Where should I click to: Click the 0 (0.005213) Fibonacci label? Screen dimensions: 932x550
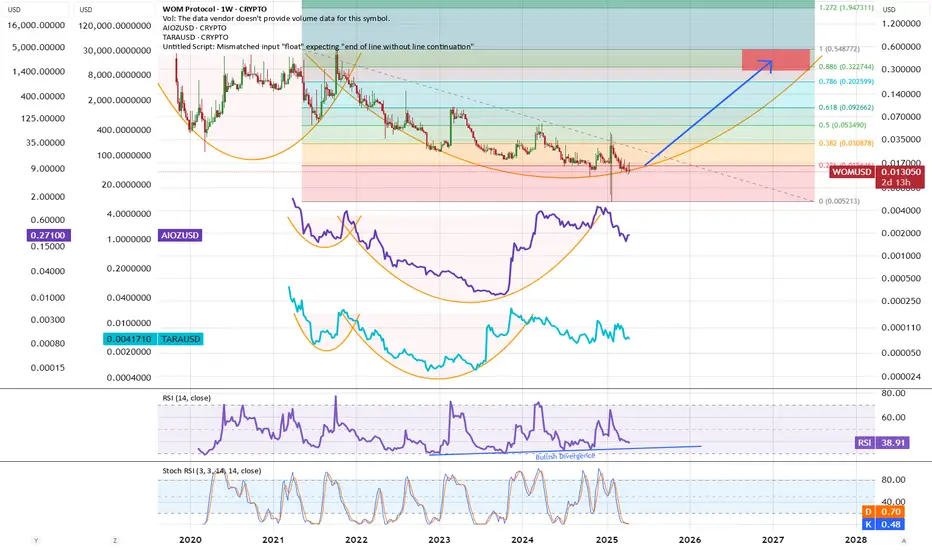(839, 201)
